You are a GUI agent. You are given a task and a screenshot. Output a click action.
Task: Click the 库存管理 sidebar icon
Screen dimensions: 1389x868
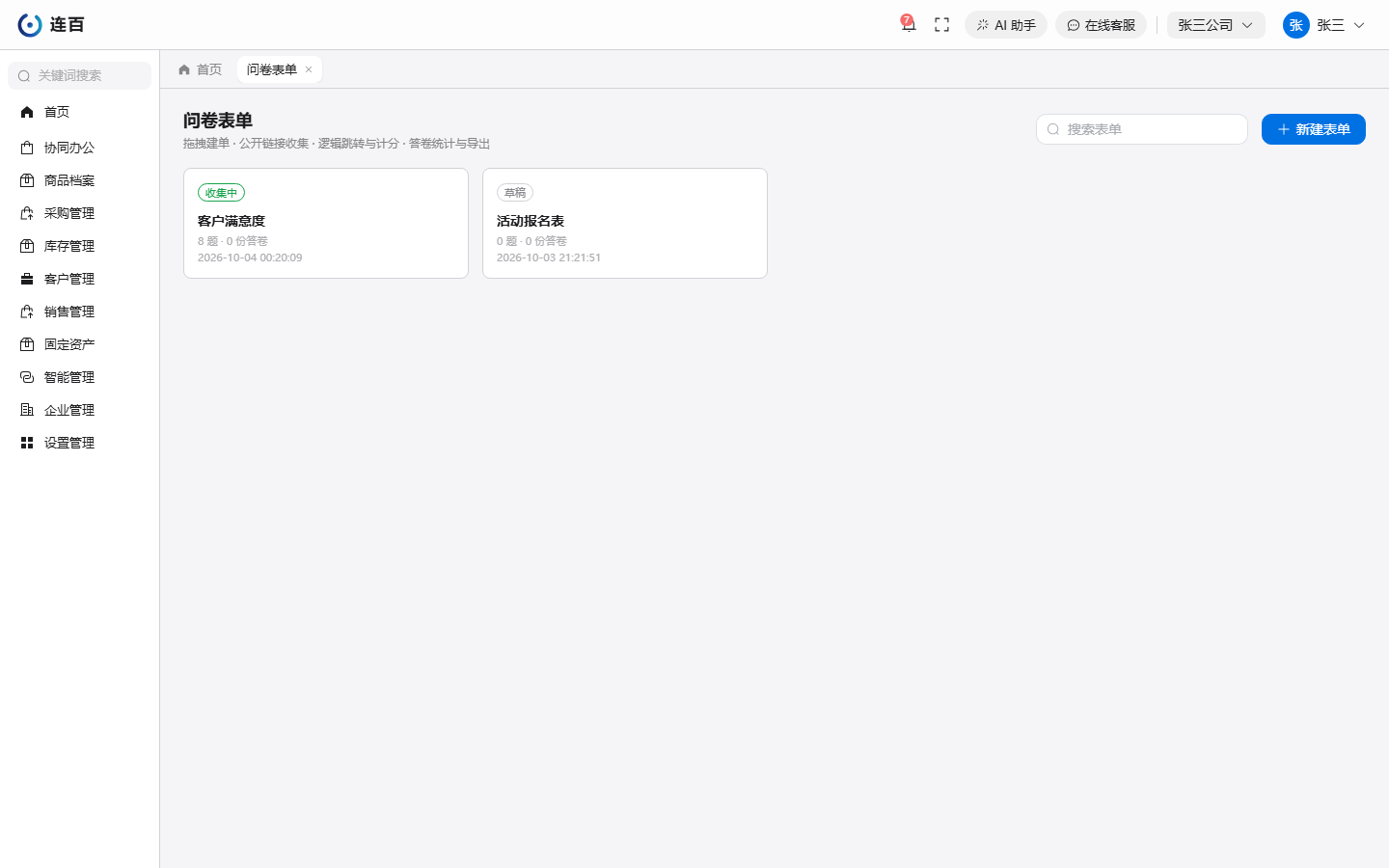[x=27, y=246]
